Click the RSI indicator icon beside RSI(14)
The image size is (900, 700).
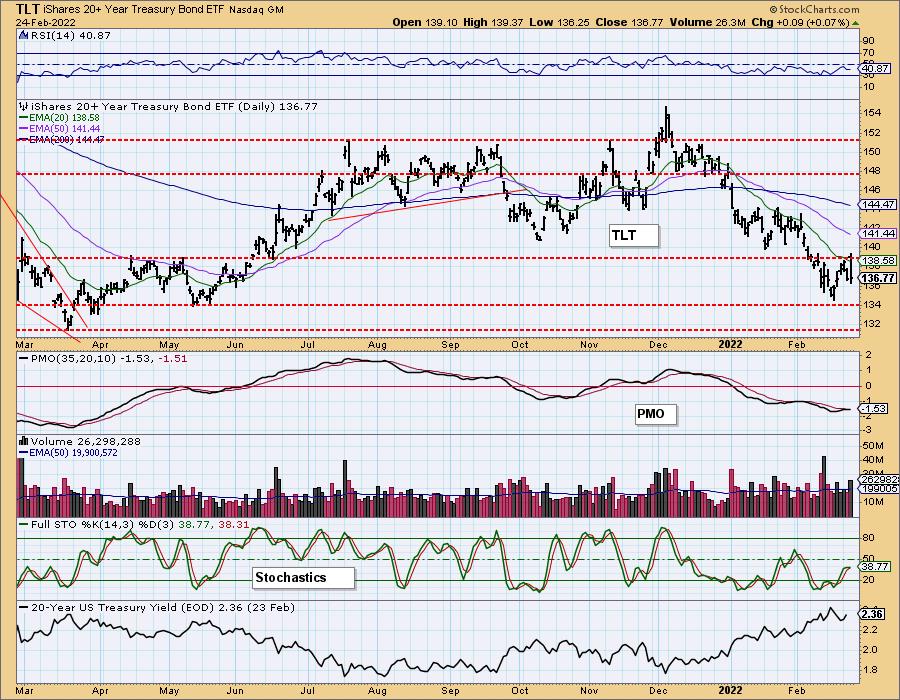(23, 36)
